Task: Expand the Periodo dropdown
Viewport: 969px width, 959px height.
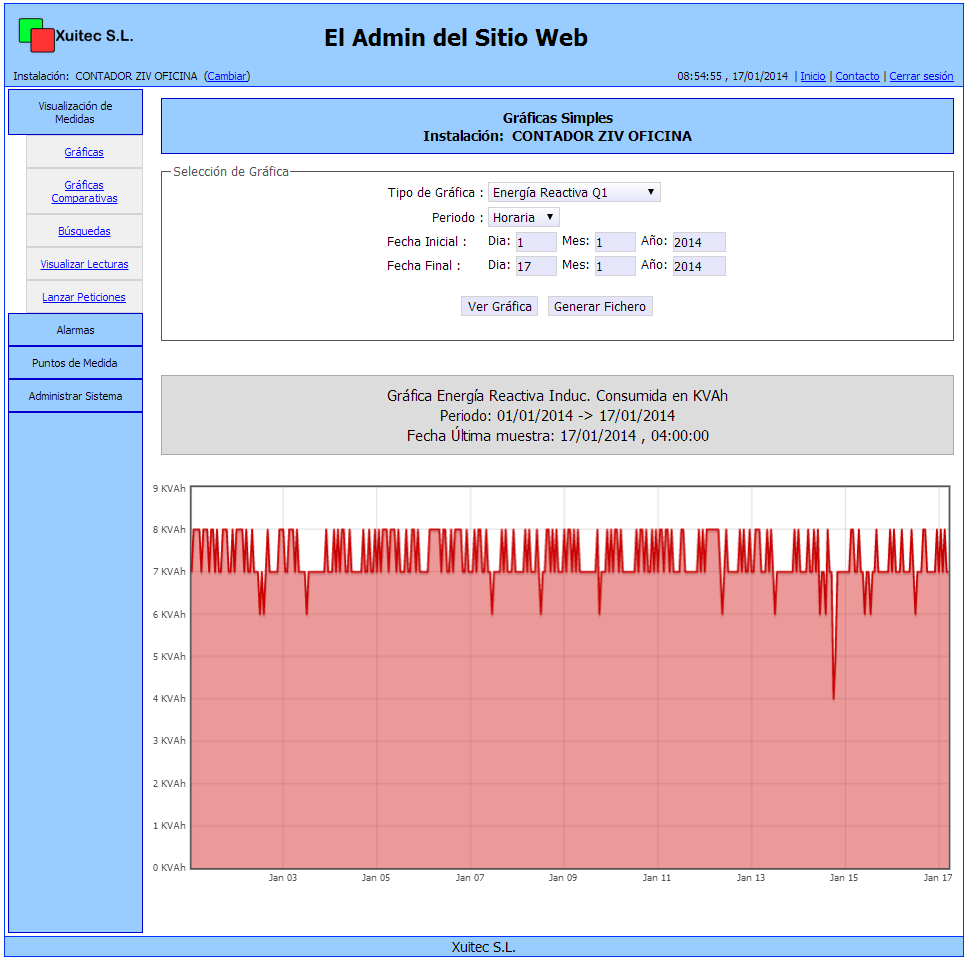Action: (x=524, y=218)
